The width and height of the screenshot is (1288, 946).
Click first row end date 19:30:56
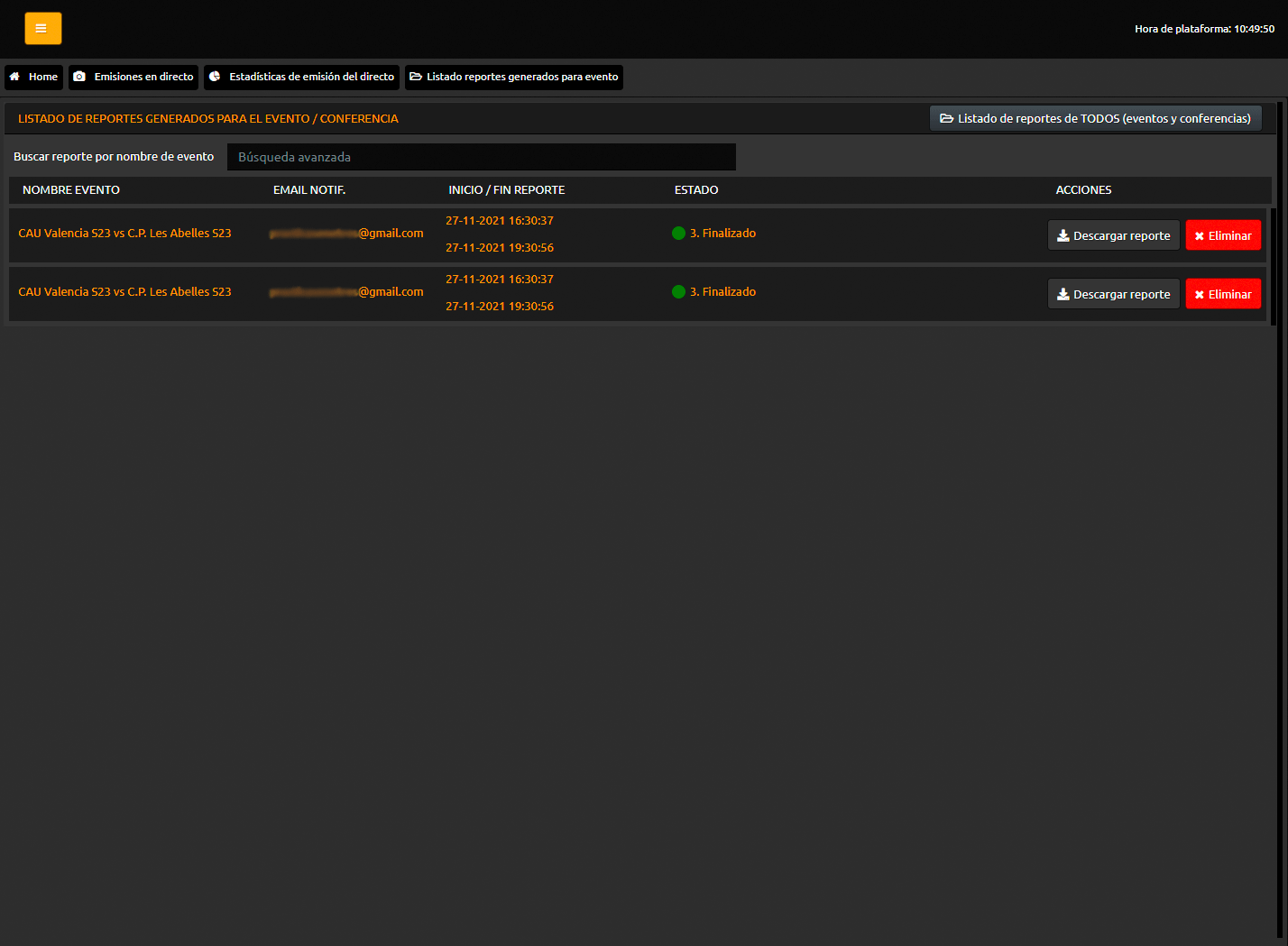click(500, 247)
